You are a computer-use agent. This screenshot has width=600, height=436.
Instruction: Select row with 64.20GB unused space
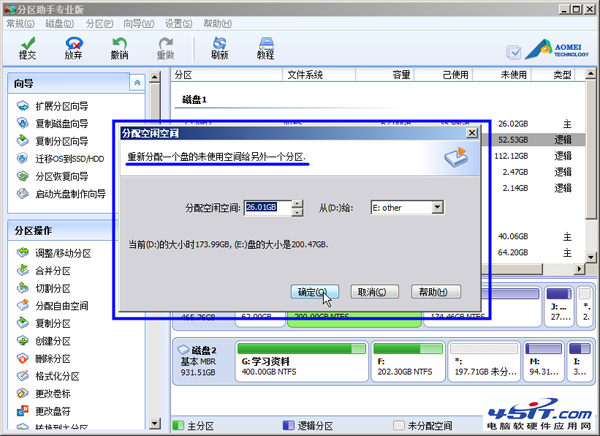(x=533, y=253)
